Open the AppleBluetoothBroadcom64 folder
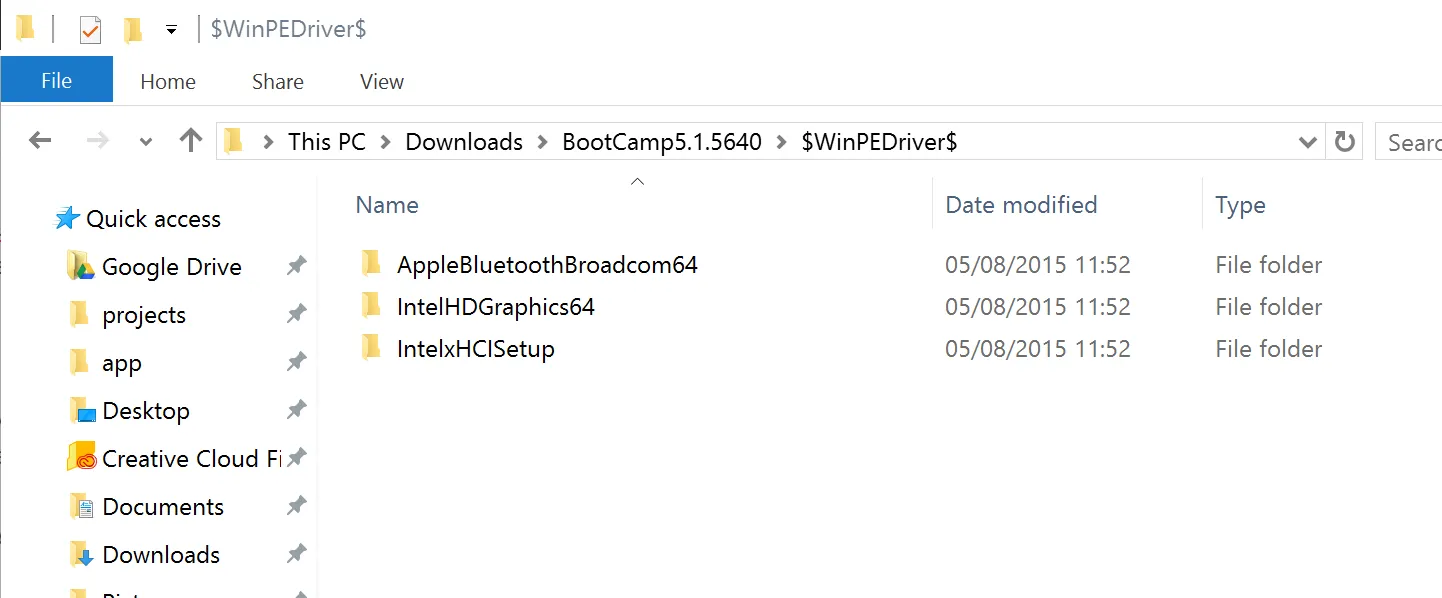The image size is (1442, 598). [547, 265]
